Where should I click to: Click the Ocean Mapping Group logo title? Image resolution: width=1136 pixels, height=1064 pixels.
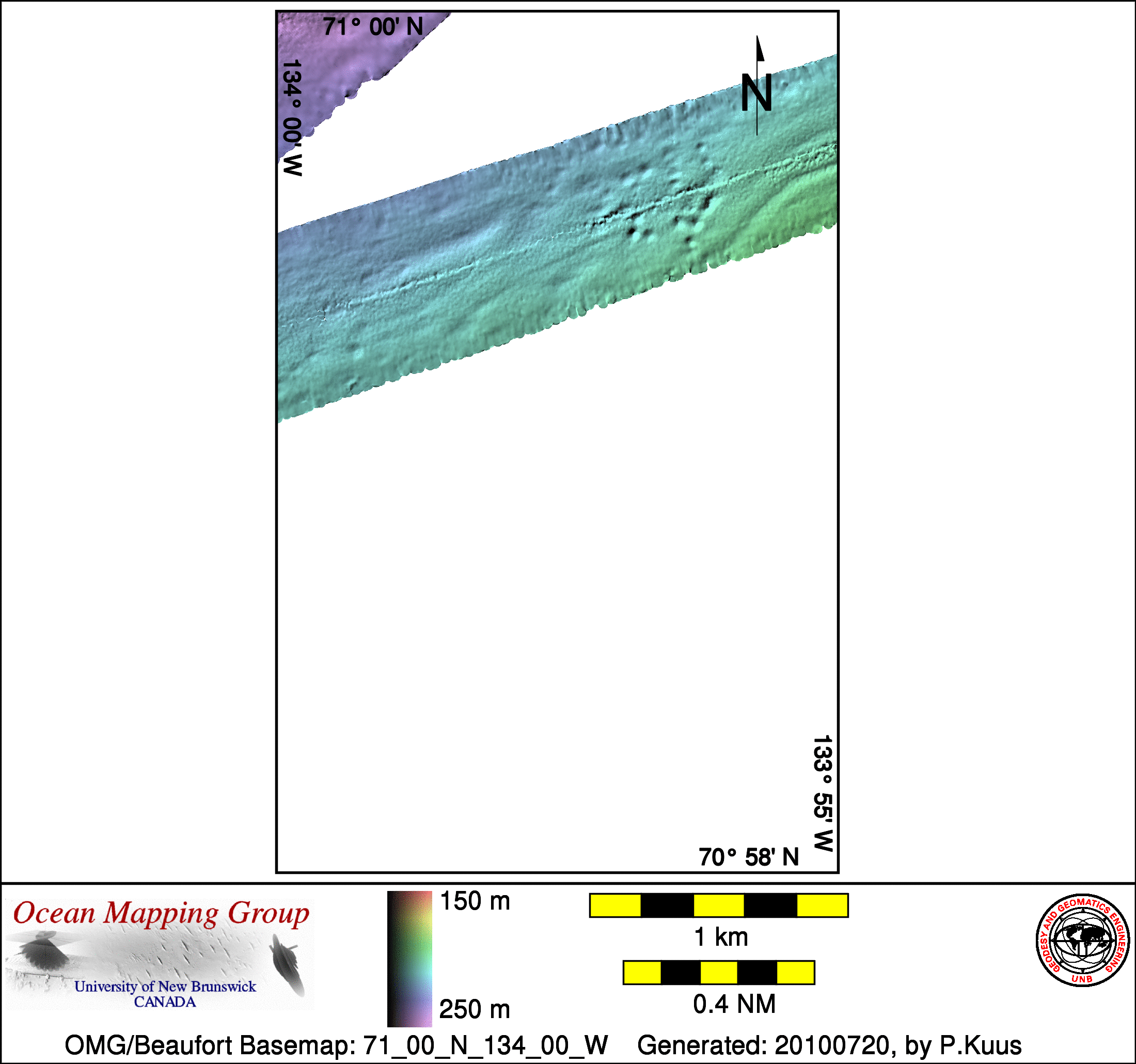coord(161,914)
